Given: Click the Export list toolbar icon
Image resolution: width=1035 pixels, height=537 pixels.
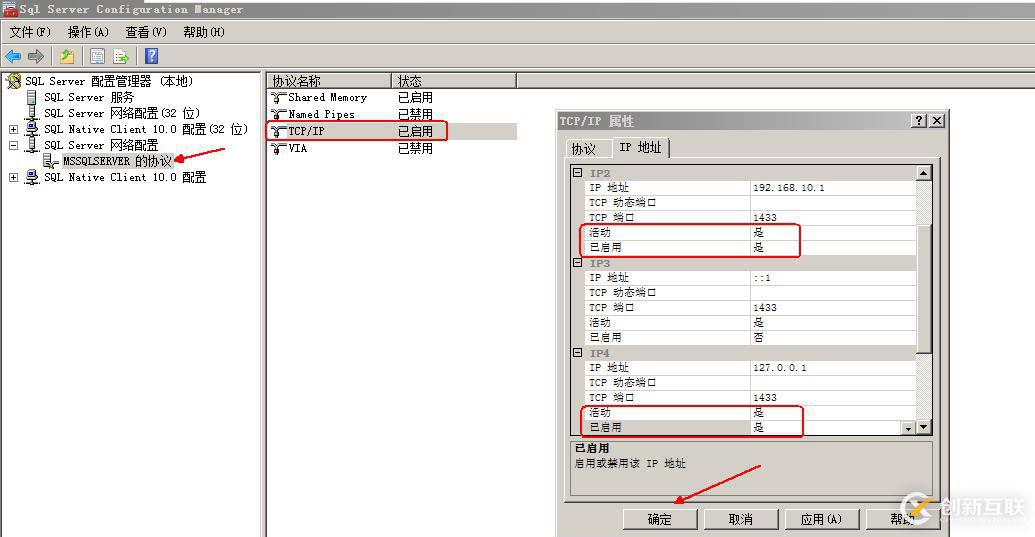Looking at the screenshot, I should [x=121, y=56].
